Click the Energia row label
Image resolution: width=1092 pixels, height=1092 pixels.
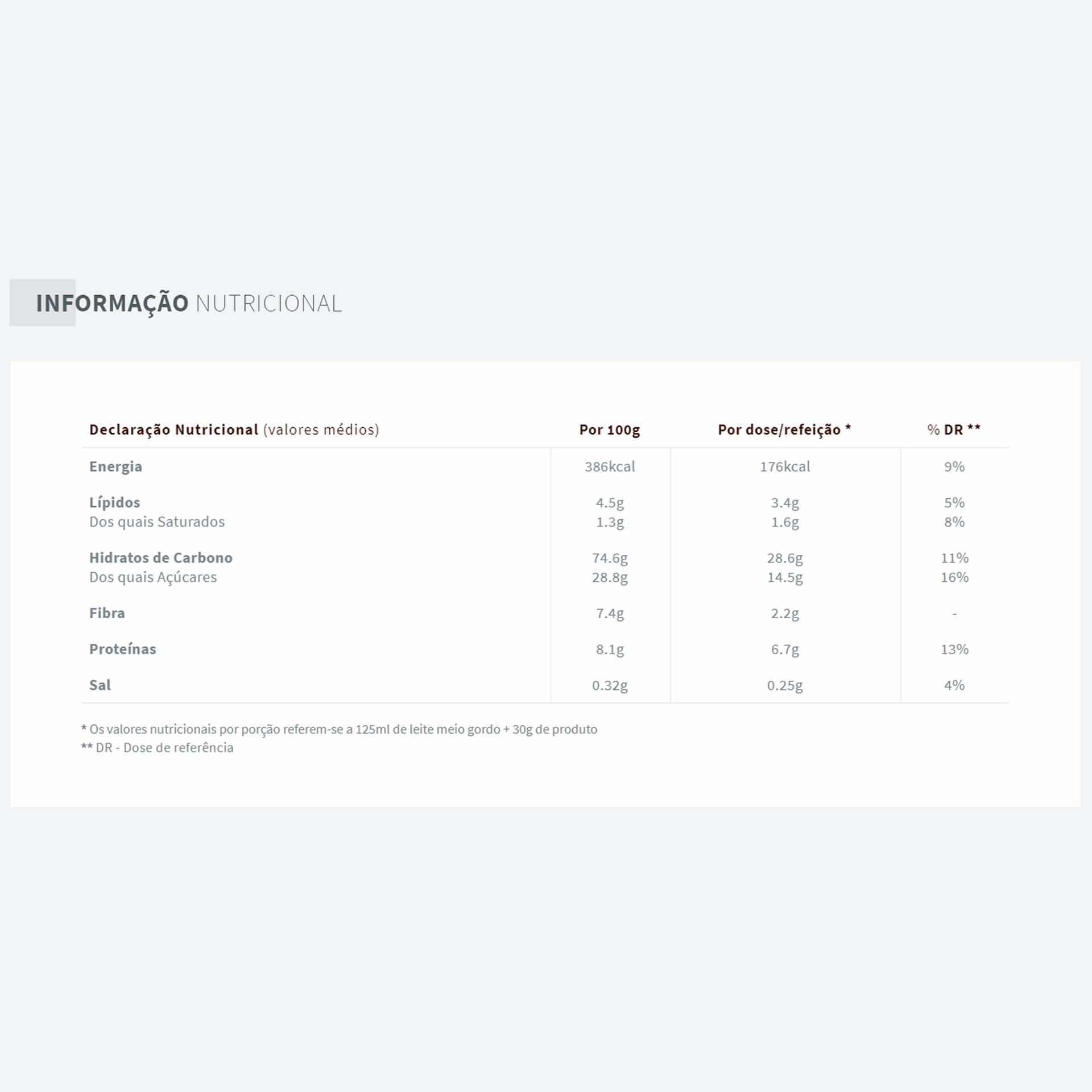(115, 466)
